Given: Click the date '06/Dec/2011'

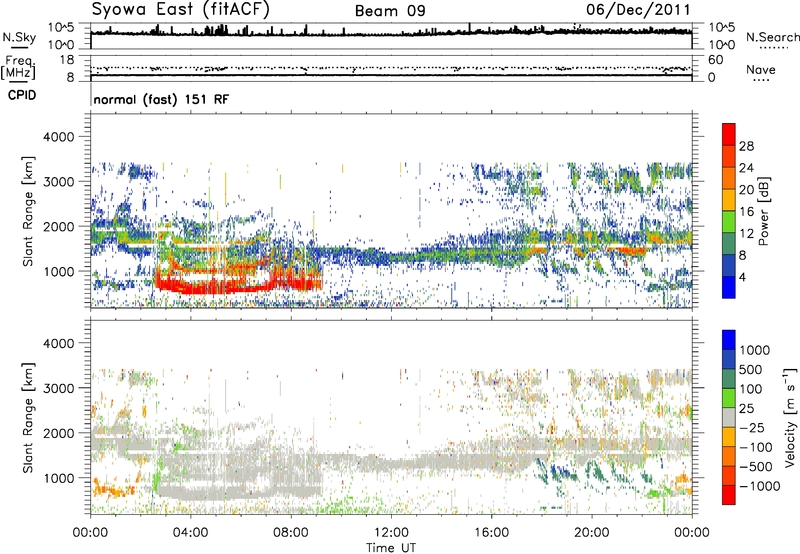Looking at the screenshot, I should 638,9.
